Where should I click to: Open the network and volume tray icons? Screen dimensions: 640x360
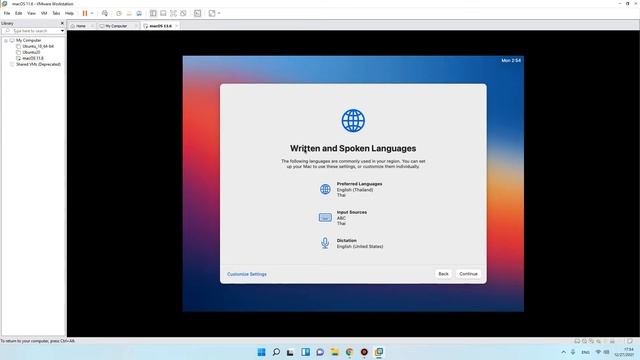(x=602, y=352)
